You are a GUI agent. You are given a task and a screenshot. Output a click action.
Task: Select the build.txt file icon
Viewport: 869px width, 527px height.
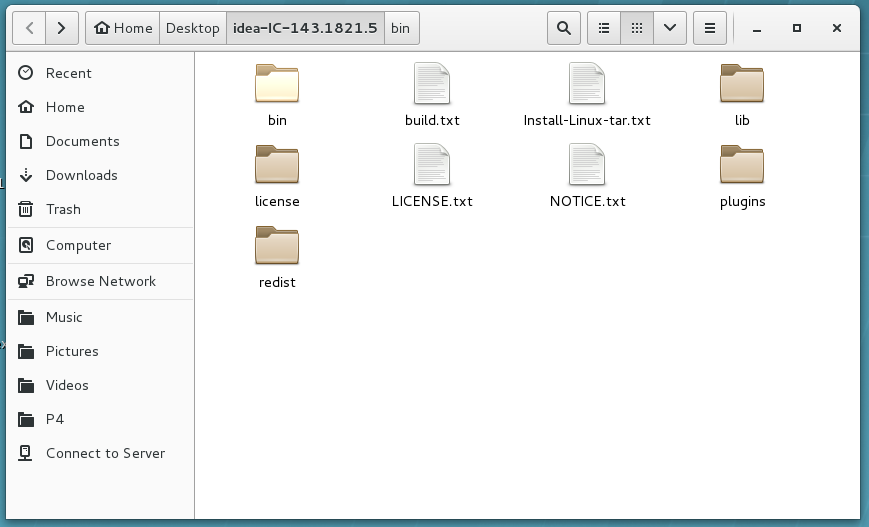pyautogui.click(x=432, y=83)
